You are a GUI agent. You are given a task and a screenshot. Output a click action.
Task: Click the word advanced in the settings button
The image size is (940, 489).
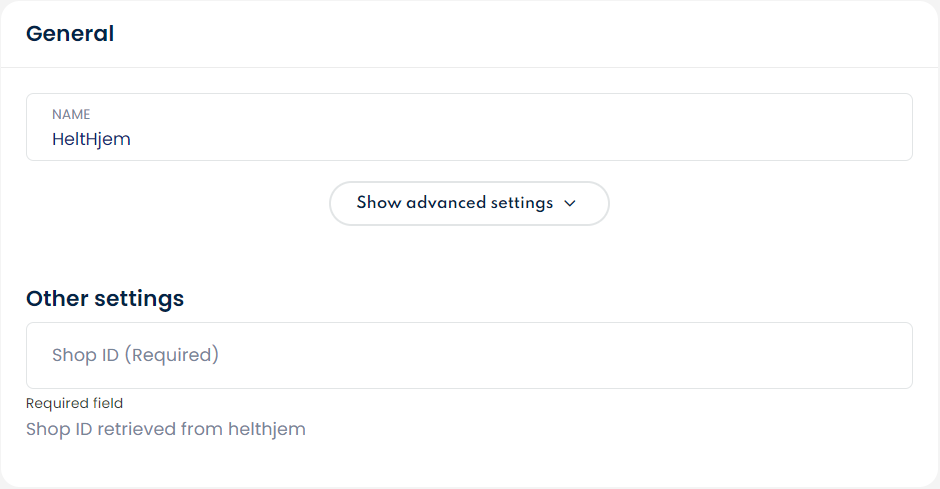point(446,203)
